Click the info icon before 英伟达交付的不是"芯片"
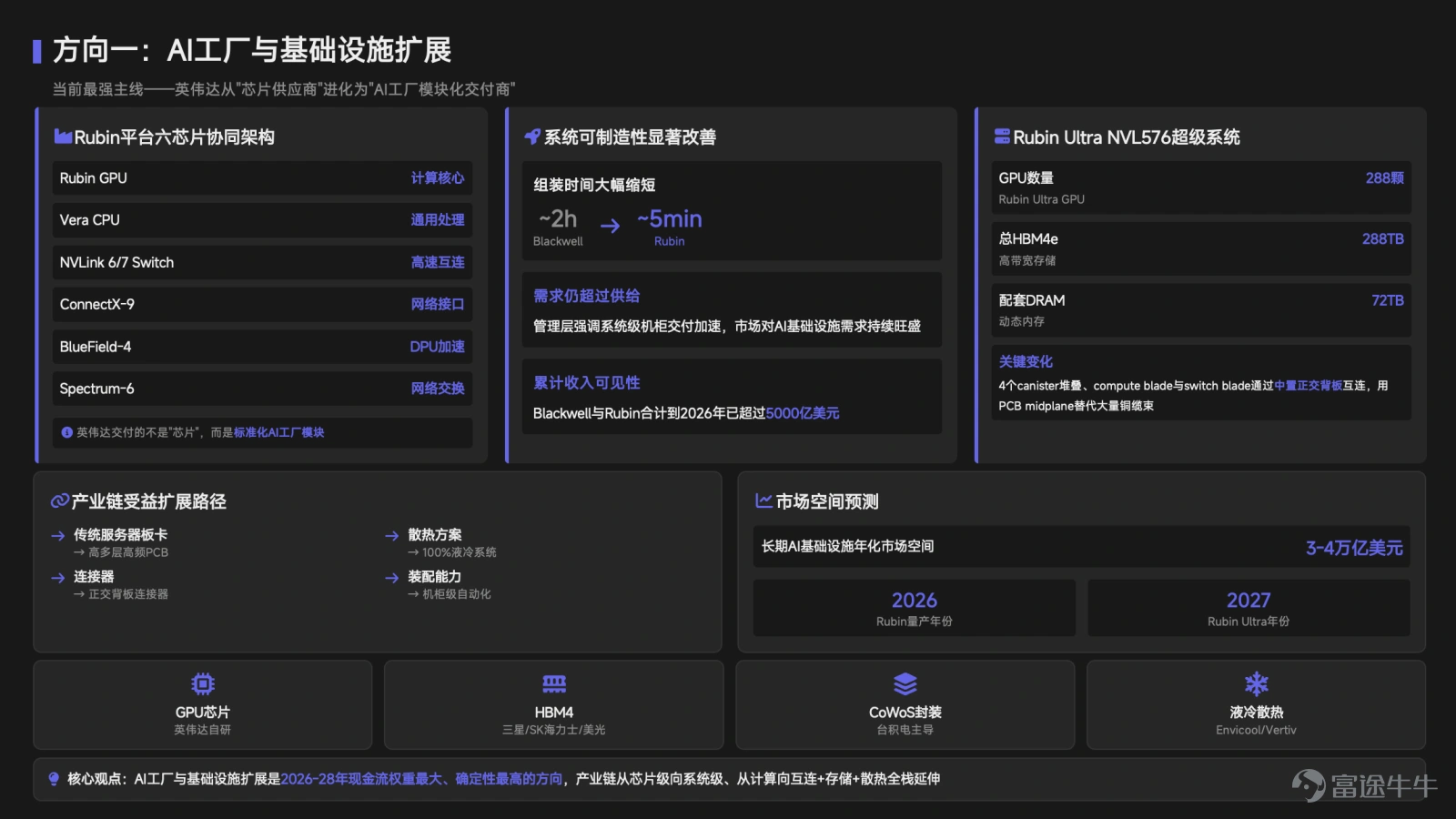This screenshot has height=819, width=1456. [66, 432]
